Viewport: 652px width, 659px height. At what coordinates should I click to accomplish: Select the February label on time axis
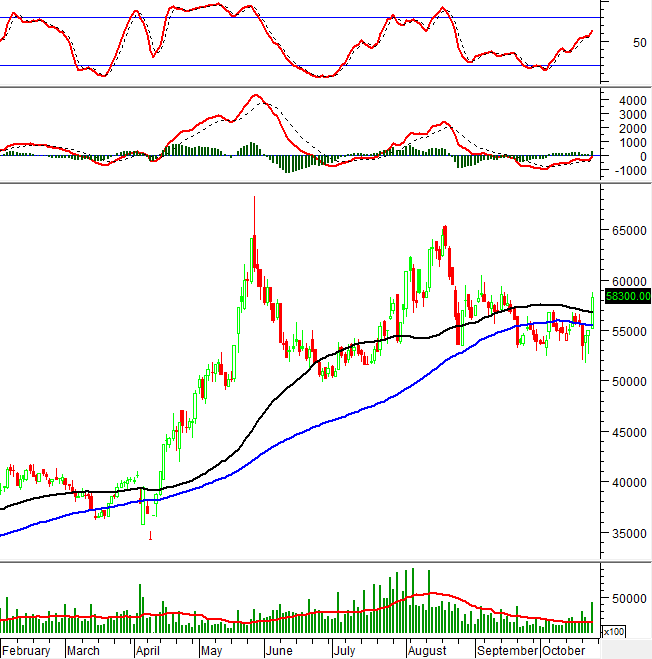coord(26,650)
